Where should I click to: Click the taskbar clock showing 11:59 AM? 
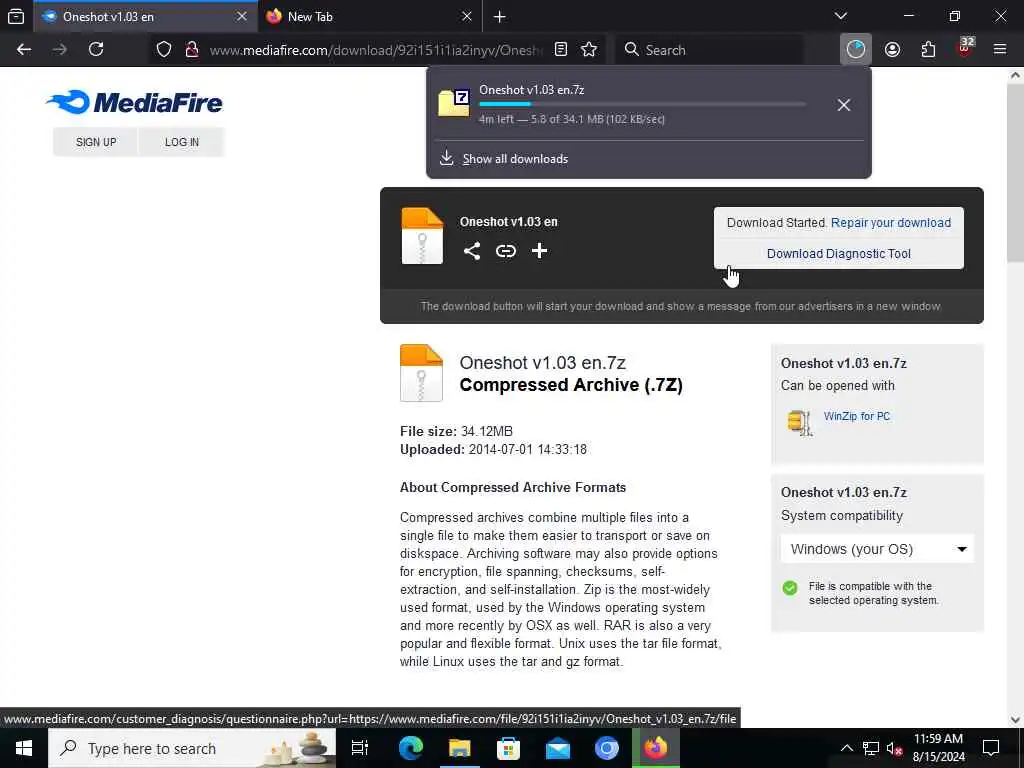coord(938,748)
